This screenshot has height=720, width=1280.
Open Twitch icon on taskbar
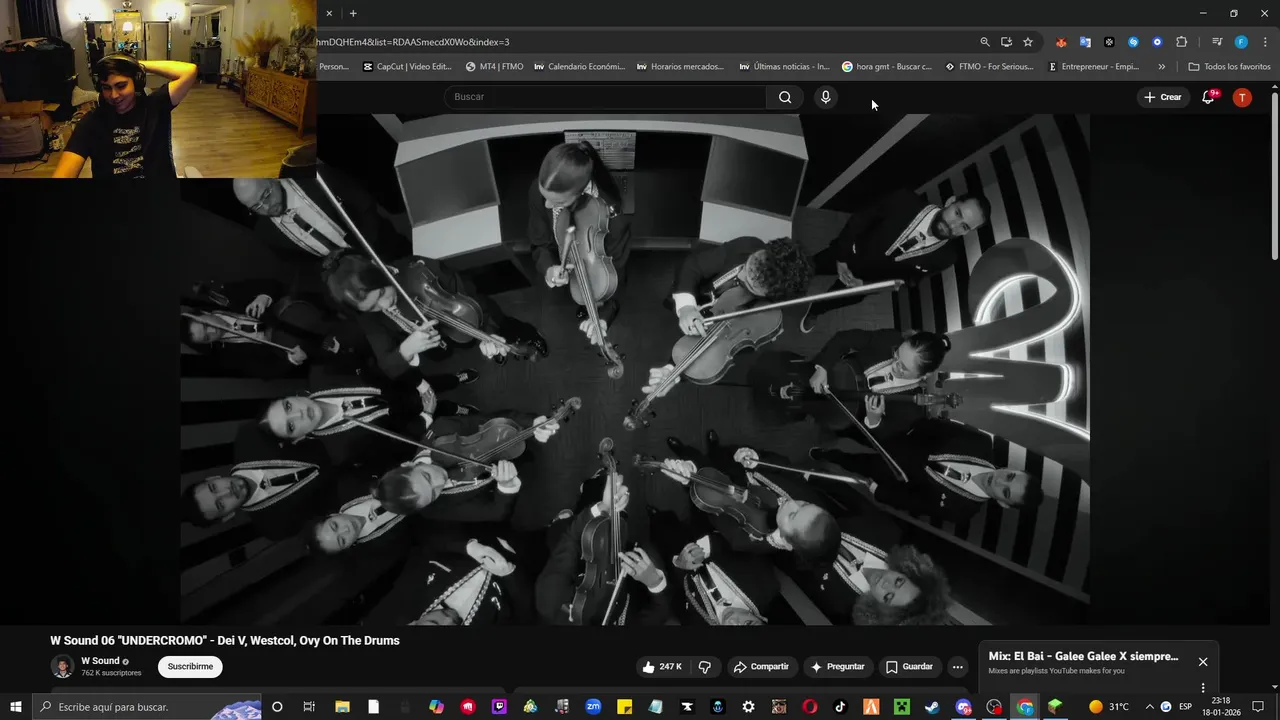(x=499, y=707)
